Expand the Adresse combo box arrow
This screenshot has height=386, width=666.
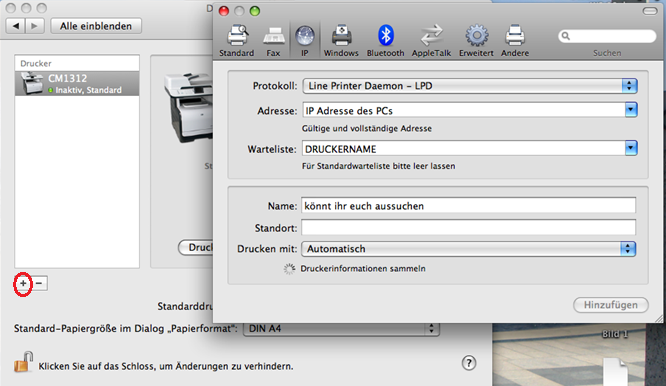631,110
